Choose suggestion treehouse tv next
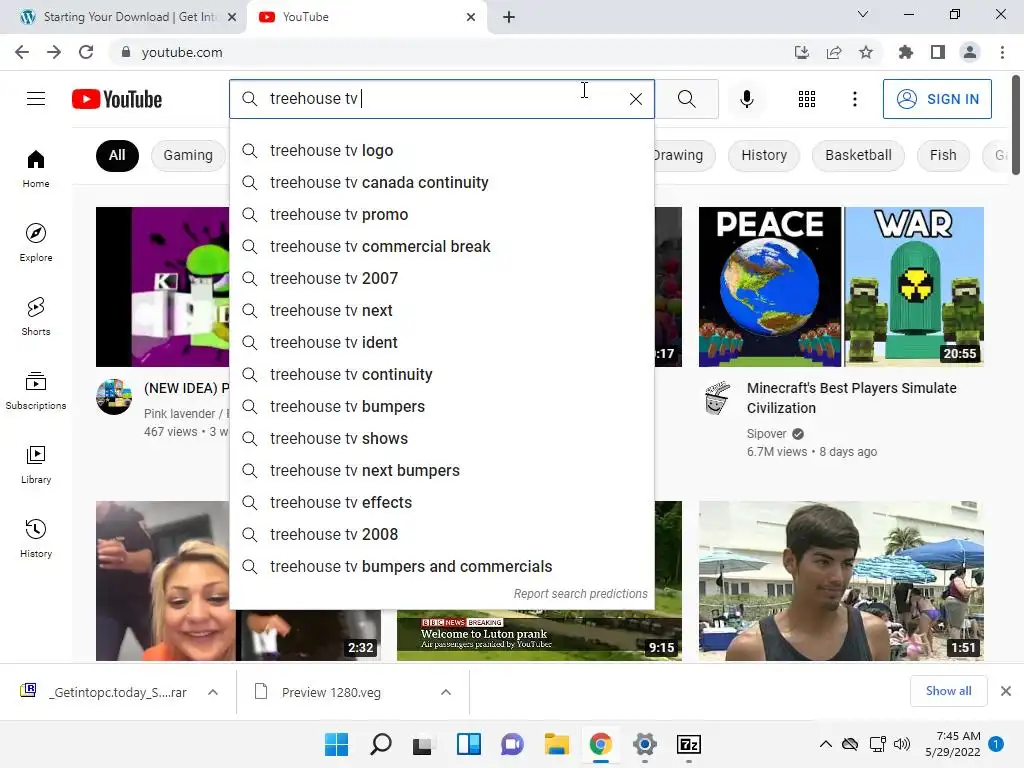This screenshot has width=1024, height=768. click(441, 310)
